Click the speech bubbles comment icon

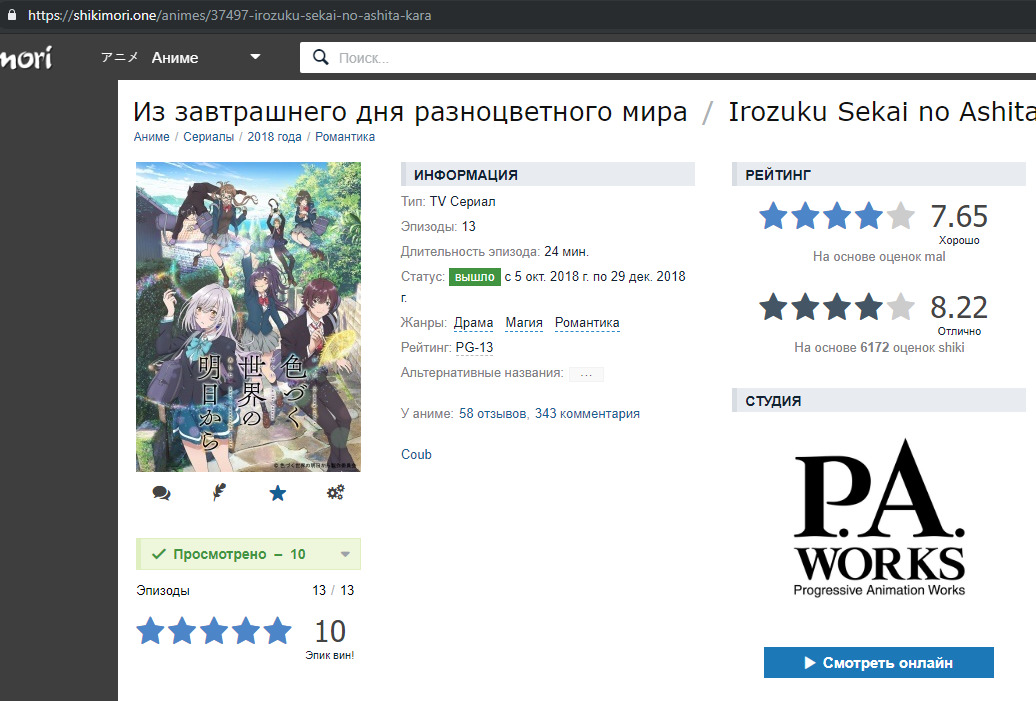[161, 493]
